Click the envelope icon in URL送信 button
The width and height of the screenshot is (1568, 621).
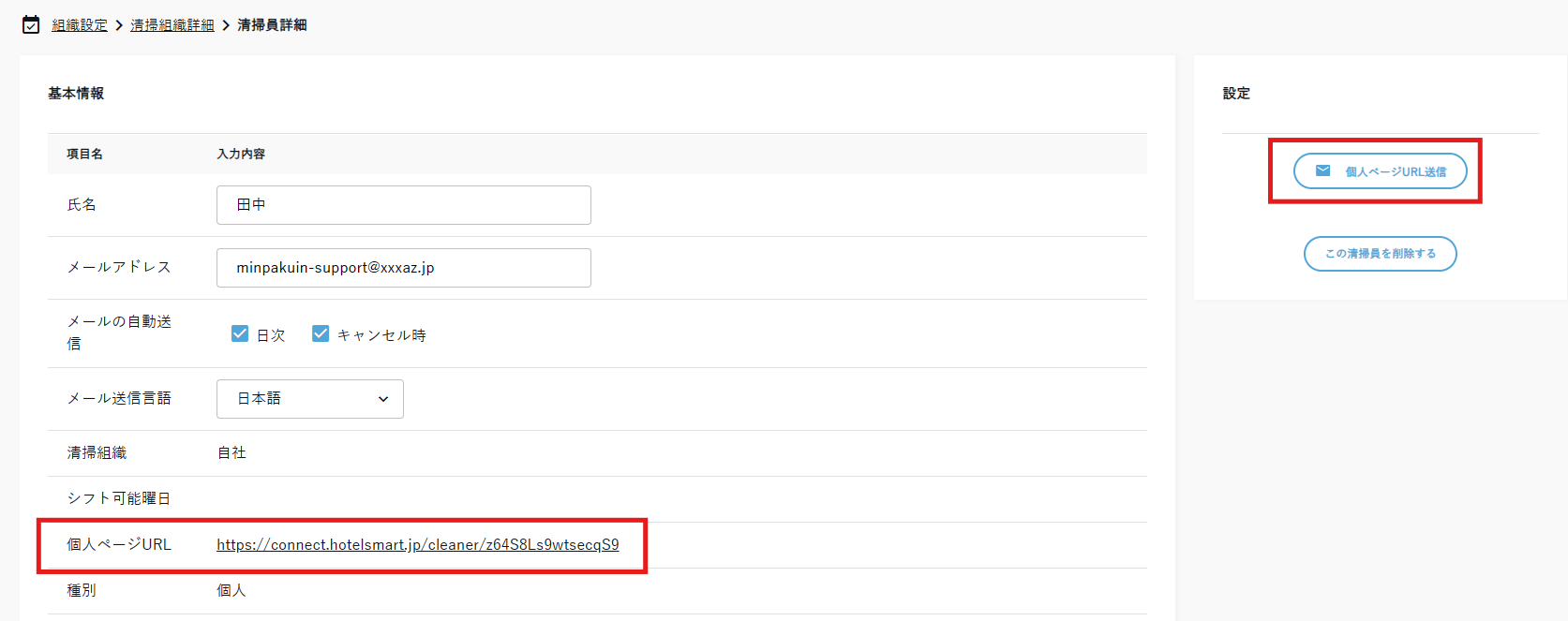click(x=1322, y=171)
